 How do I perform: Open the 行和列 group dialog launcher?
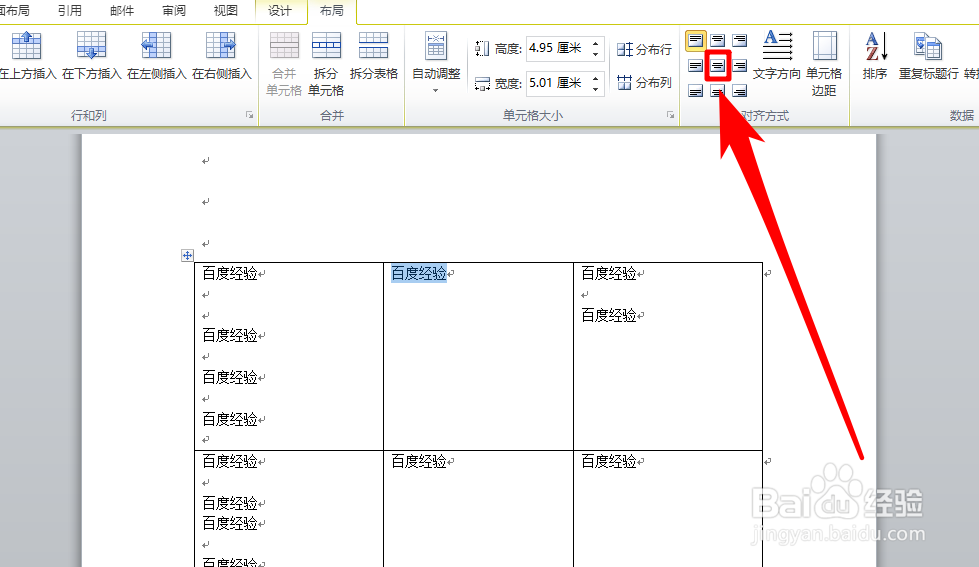click(x=249, y=115)
